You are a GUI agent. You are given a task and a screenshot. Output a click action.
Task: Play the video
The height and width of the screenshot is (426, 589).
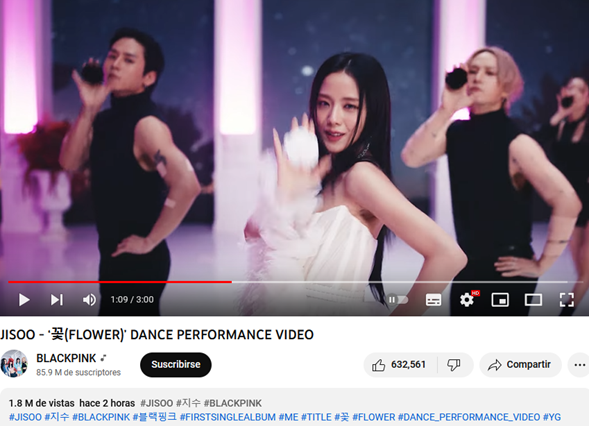click(24, 300)
